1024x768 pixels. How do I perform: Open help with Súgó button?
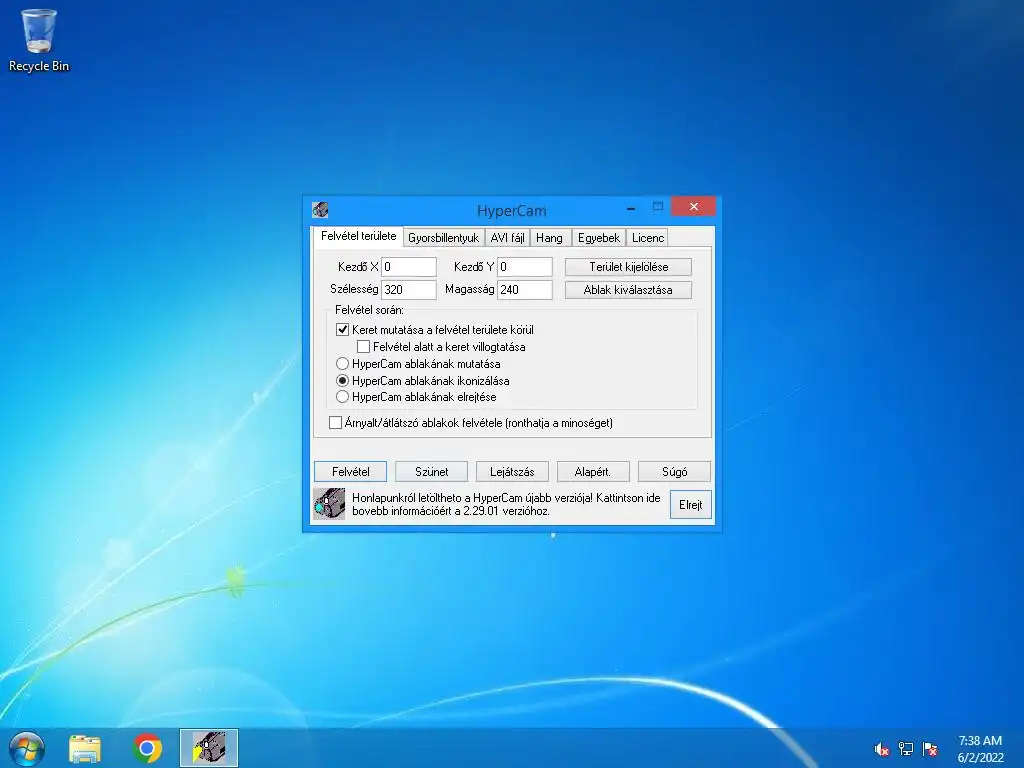(x=674, y=472)
